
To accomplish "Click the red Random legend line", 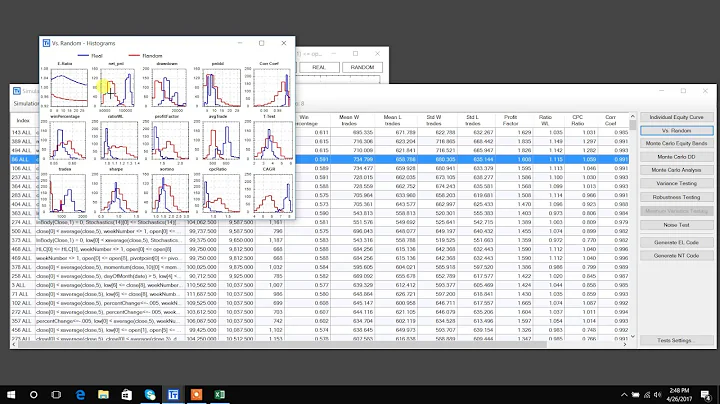I will coord(134,56).
